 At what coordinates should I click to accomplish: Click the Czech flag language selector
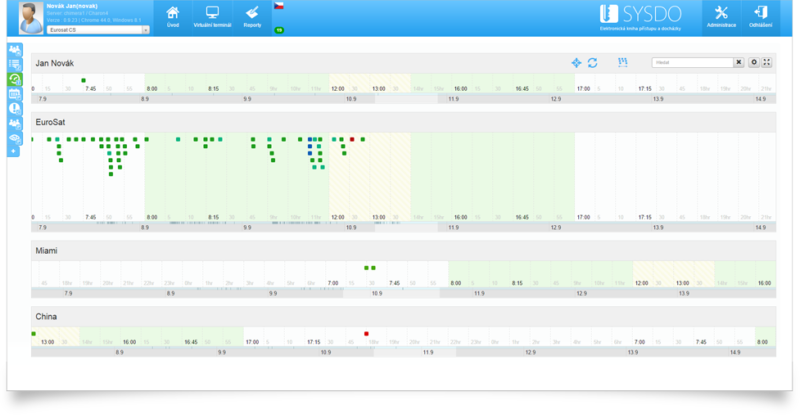(x=279, y=6)
